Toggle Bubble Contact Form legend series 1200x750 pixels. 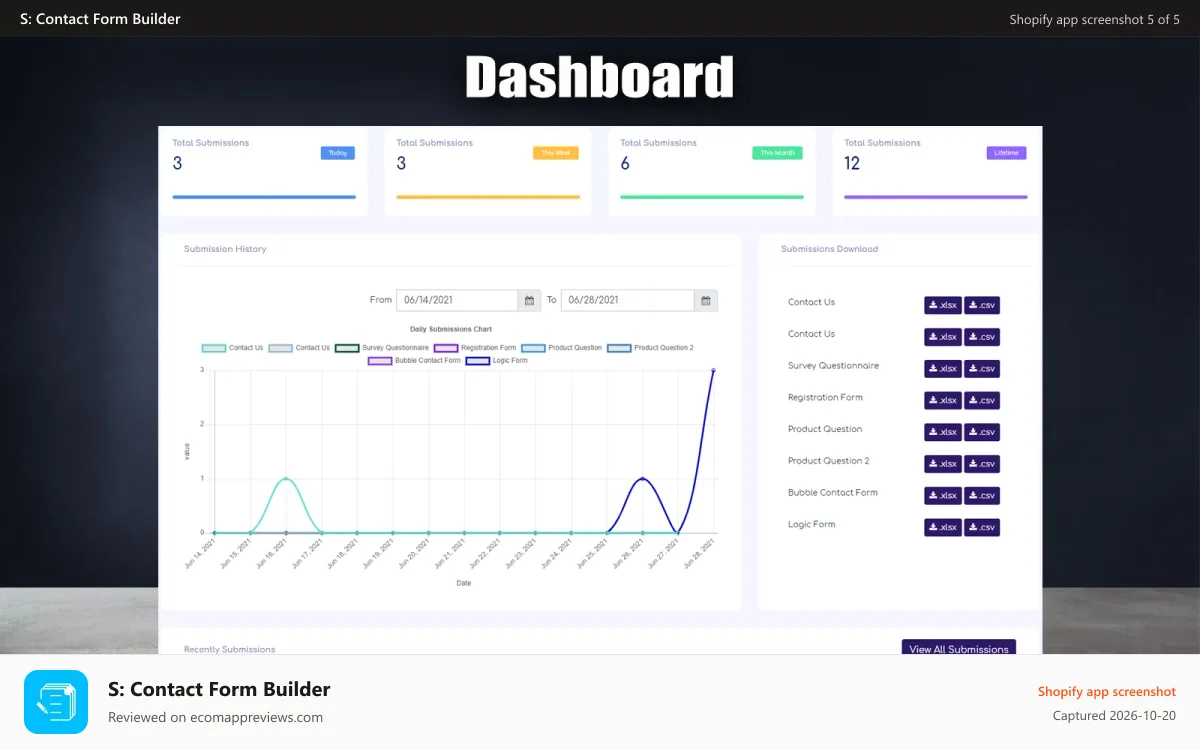[414, 360]
